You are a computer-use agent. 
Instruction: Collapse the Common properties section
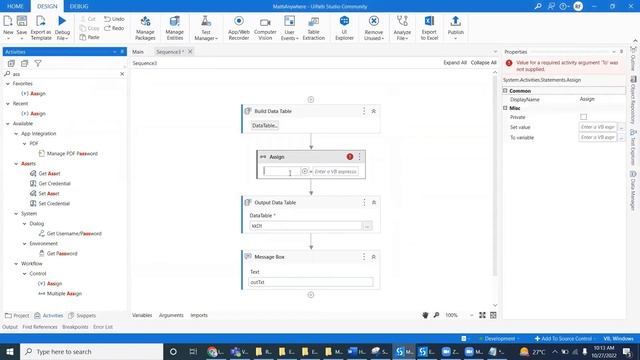[505, 91]
